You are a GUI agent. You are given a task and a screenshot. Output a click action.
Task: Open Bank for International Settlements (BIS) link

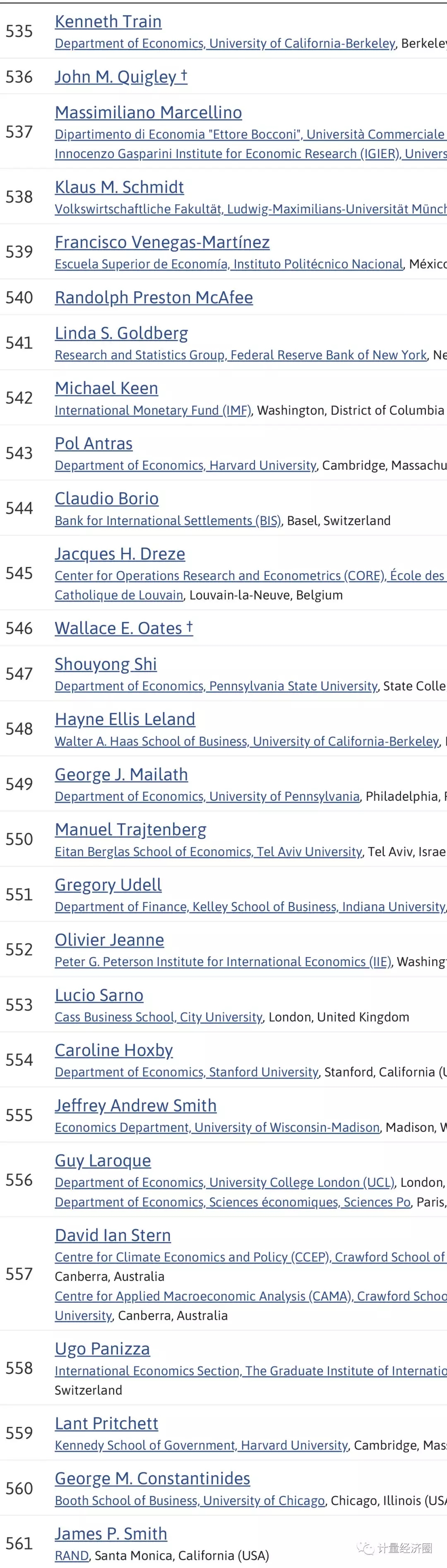coord(168,521)
